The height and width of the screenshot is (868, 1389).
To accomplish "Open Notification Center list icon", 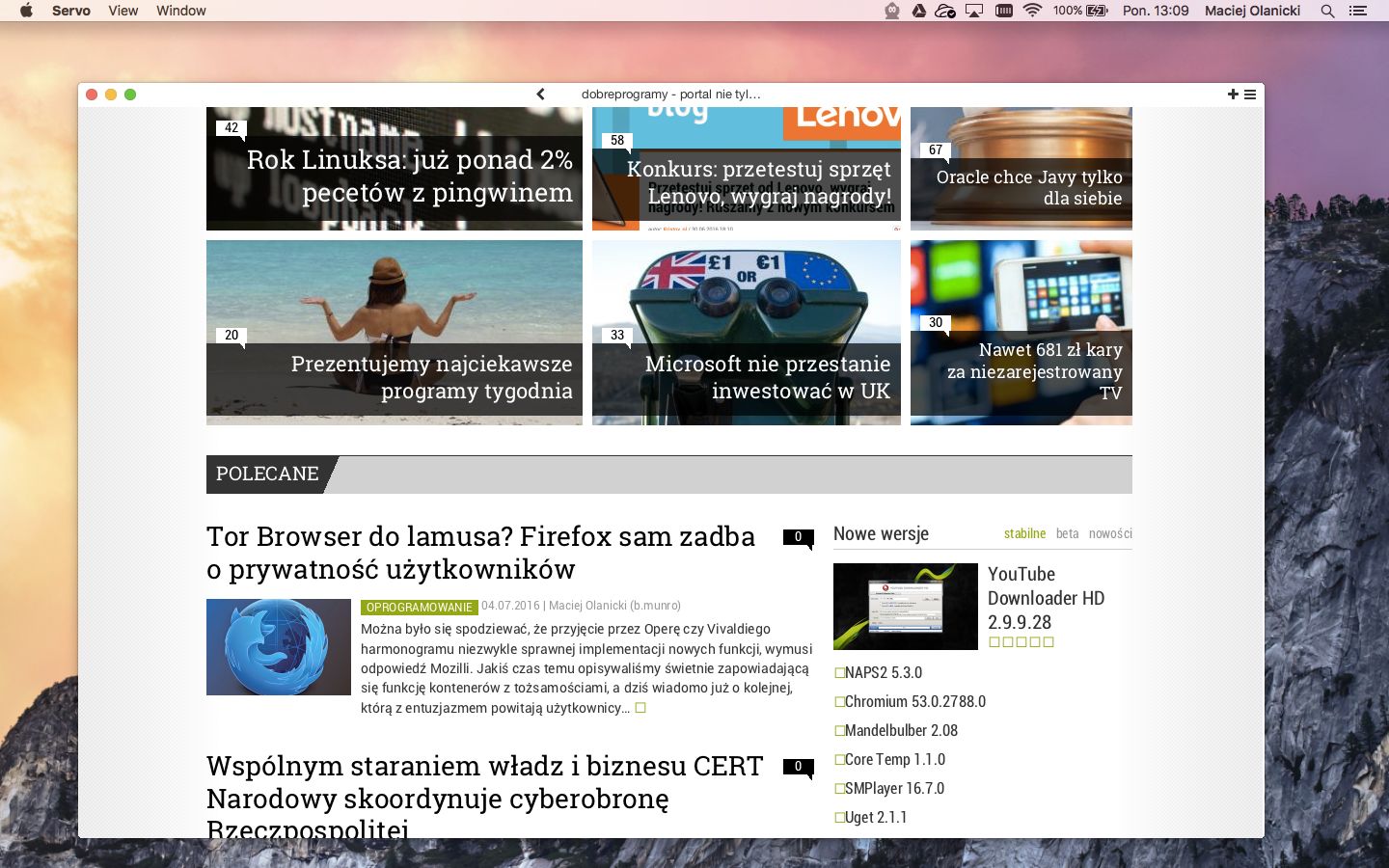I will (x=1358, y=11).
